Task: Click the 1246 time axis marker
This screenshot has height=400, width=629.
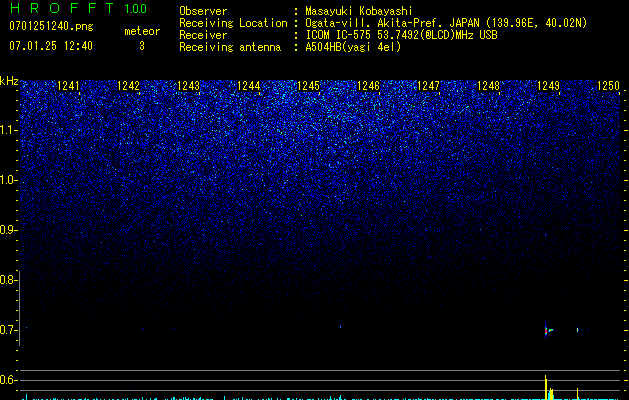Action: click(368, 85)
